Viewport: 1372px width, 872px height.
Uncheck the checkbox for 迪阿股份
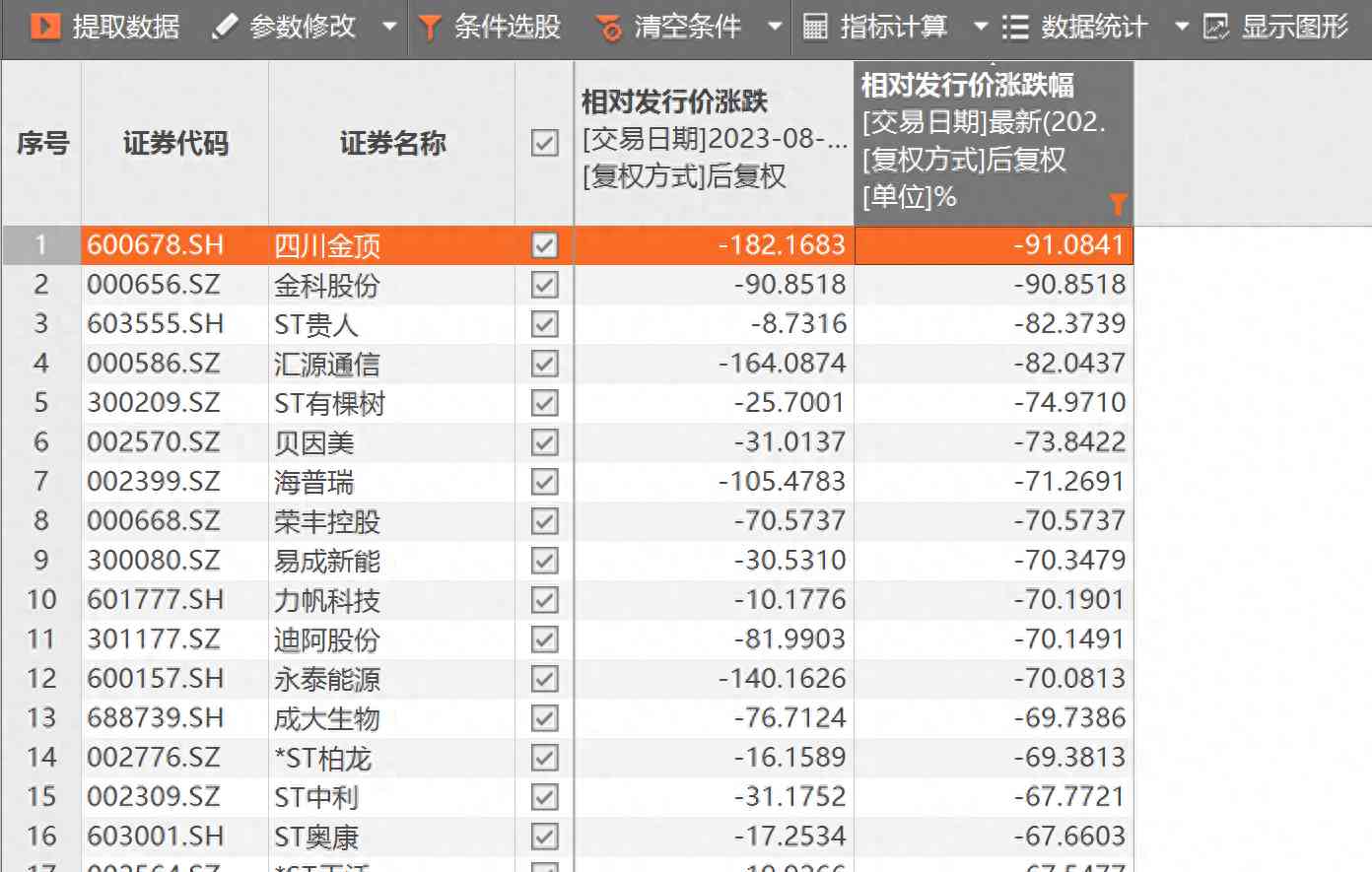(x=545, y=639)
